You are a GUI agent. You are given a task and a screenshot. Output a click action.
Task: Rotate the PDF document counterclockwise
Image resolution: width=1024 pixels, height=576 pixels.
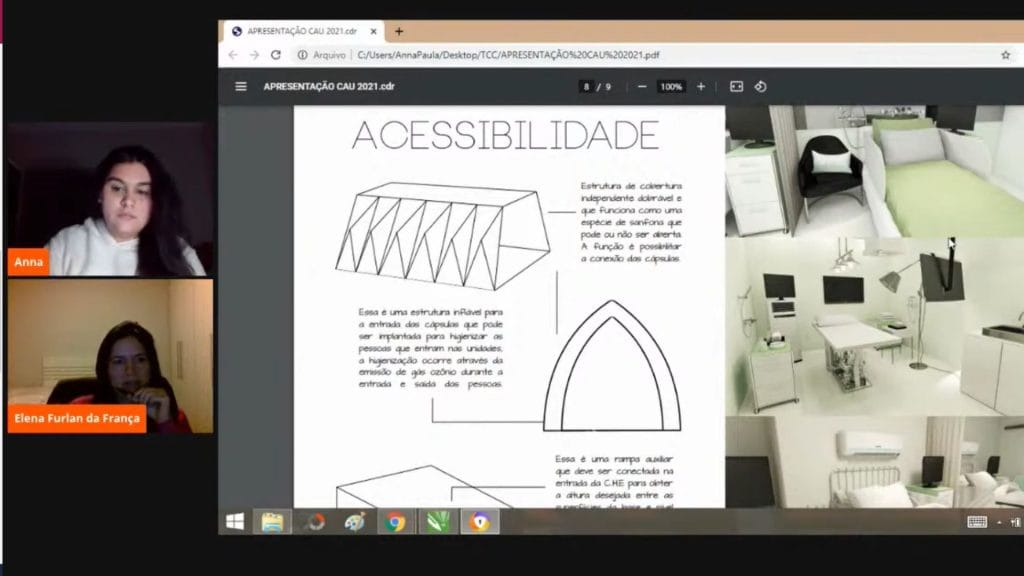pyautogui.click(x=760, y=87)
